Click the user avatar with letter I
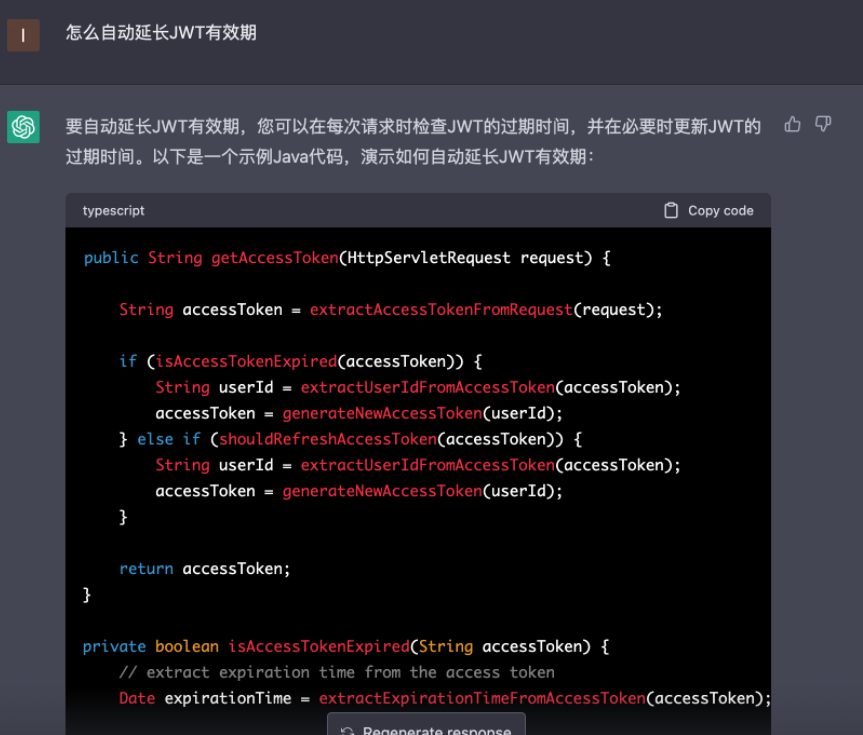This screenshot has height=735, width=863. 23,35
